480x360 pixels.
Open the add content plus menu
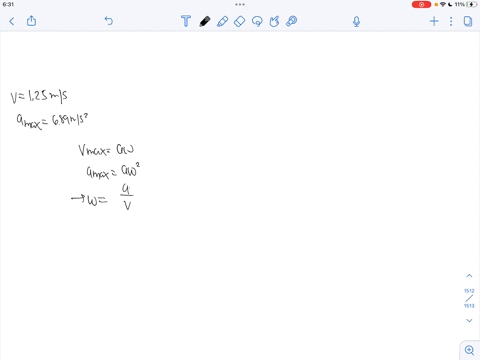(x=434, y=21)
